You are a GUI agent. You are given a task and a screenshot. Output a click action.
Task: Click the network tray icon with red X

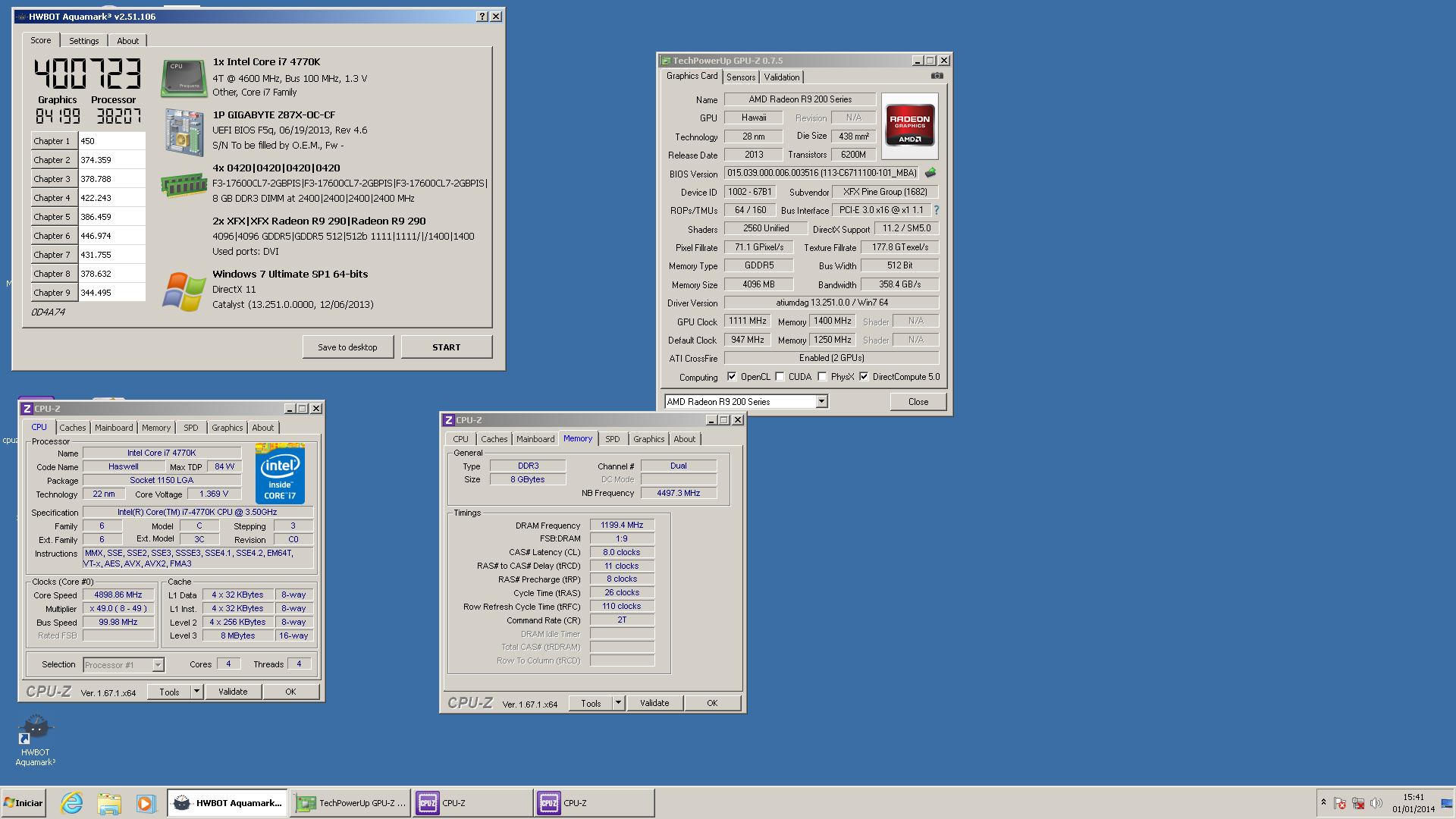click(1358, 803)
